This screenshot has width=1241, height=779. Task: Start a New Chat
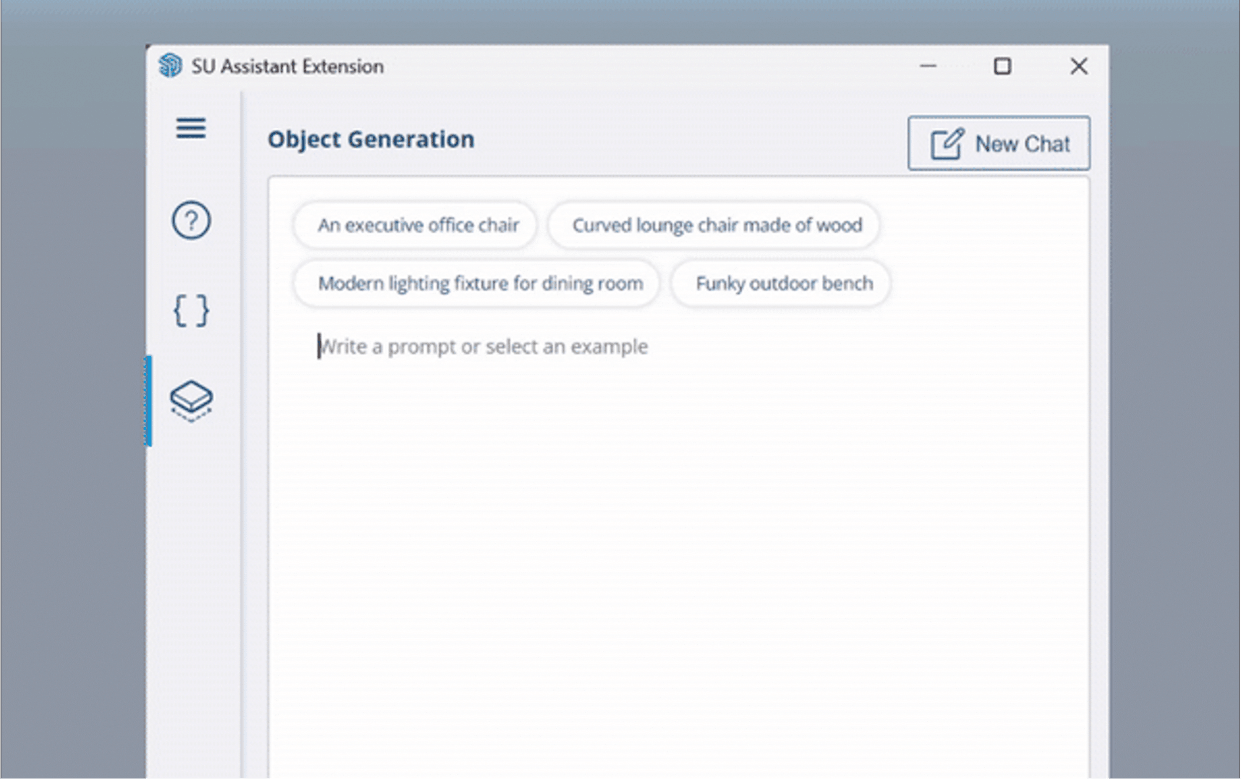click(x=998, y=144)
